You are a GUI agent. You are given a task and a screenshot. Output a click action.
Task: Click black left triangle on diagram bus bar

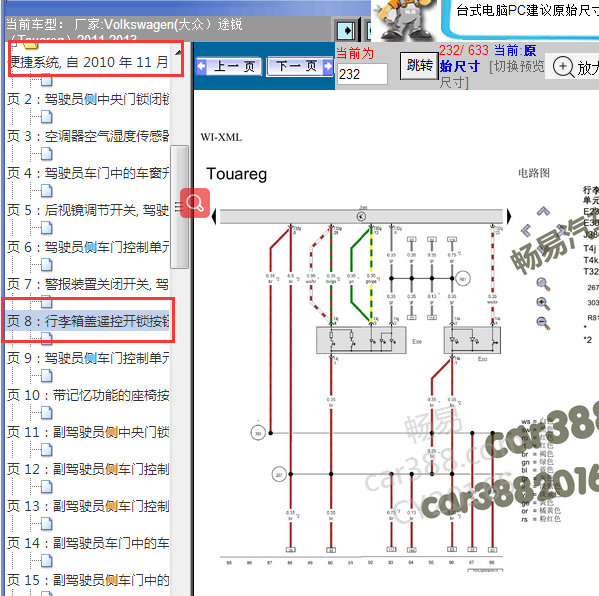214,216
